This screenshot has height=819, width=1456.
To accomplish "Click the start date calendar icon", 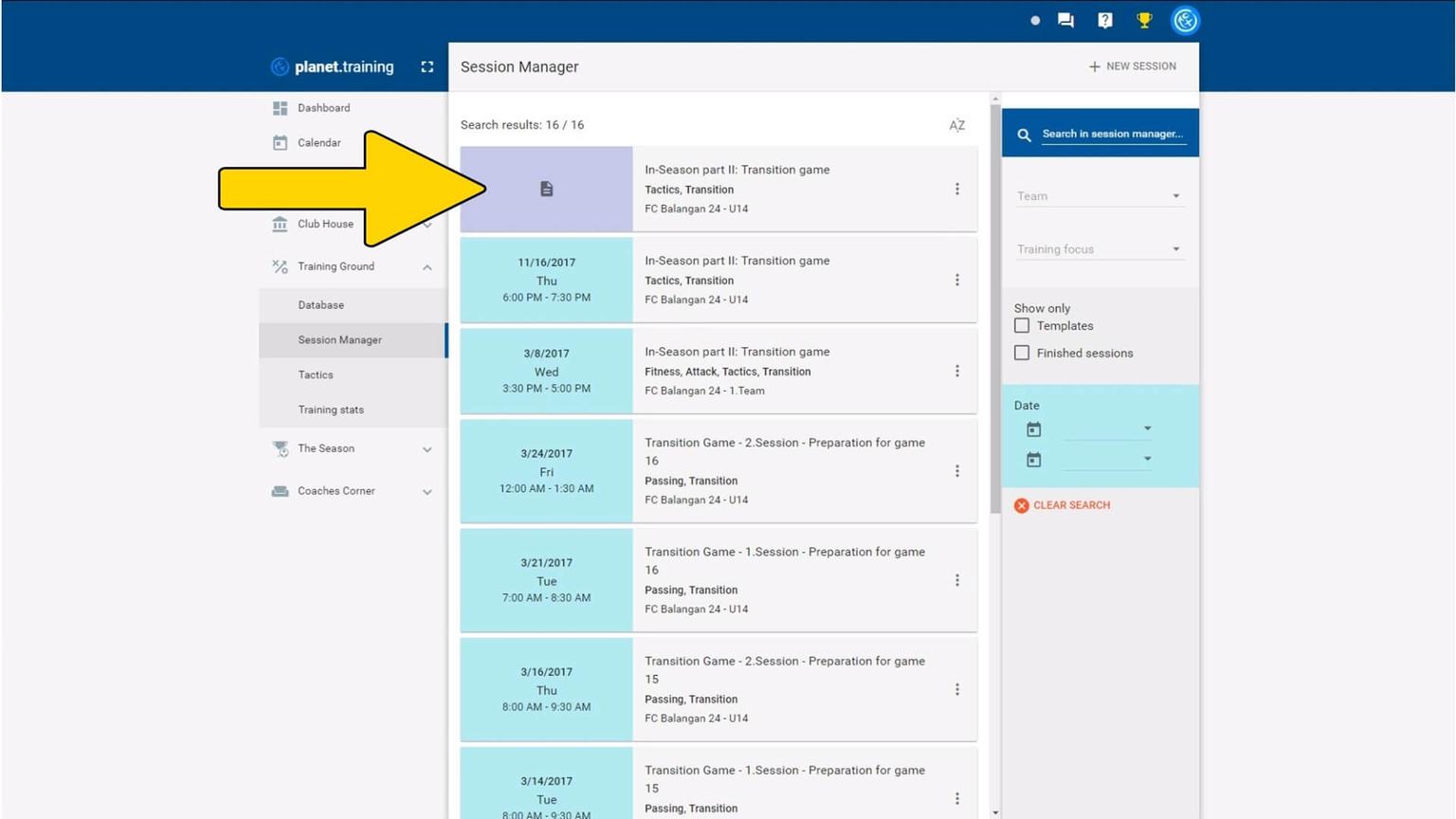I will tap(1033, 429).
